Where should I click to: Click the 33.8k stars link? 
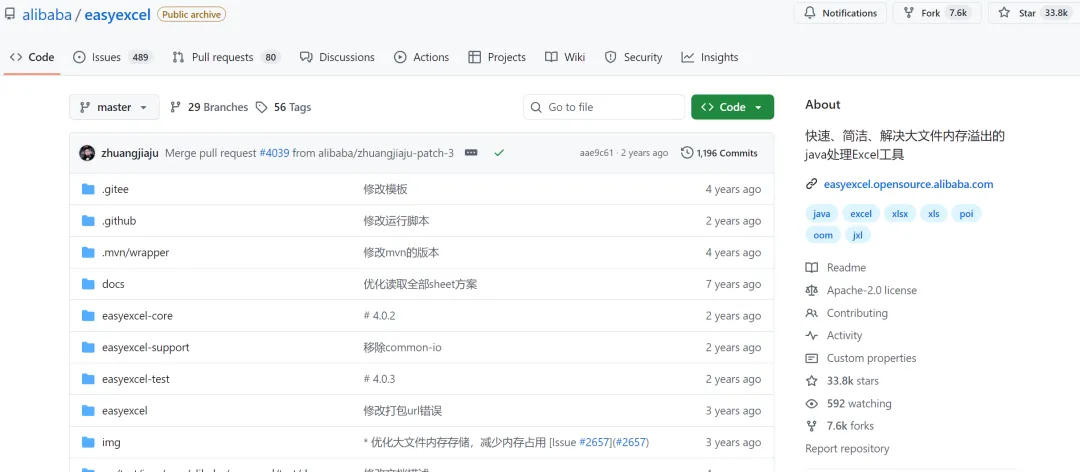tap(853, 381)
